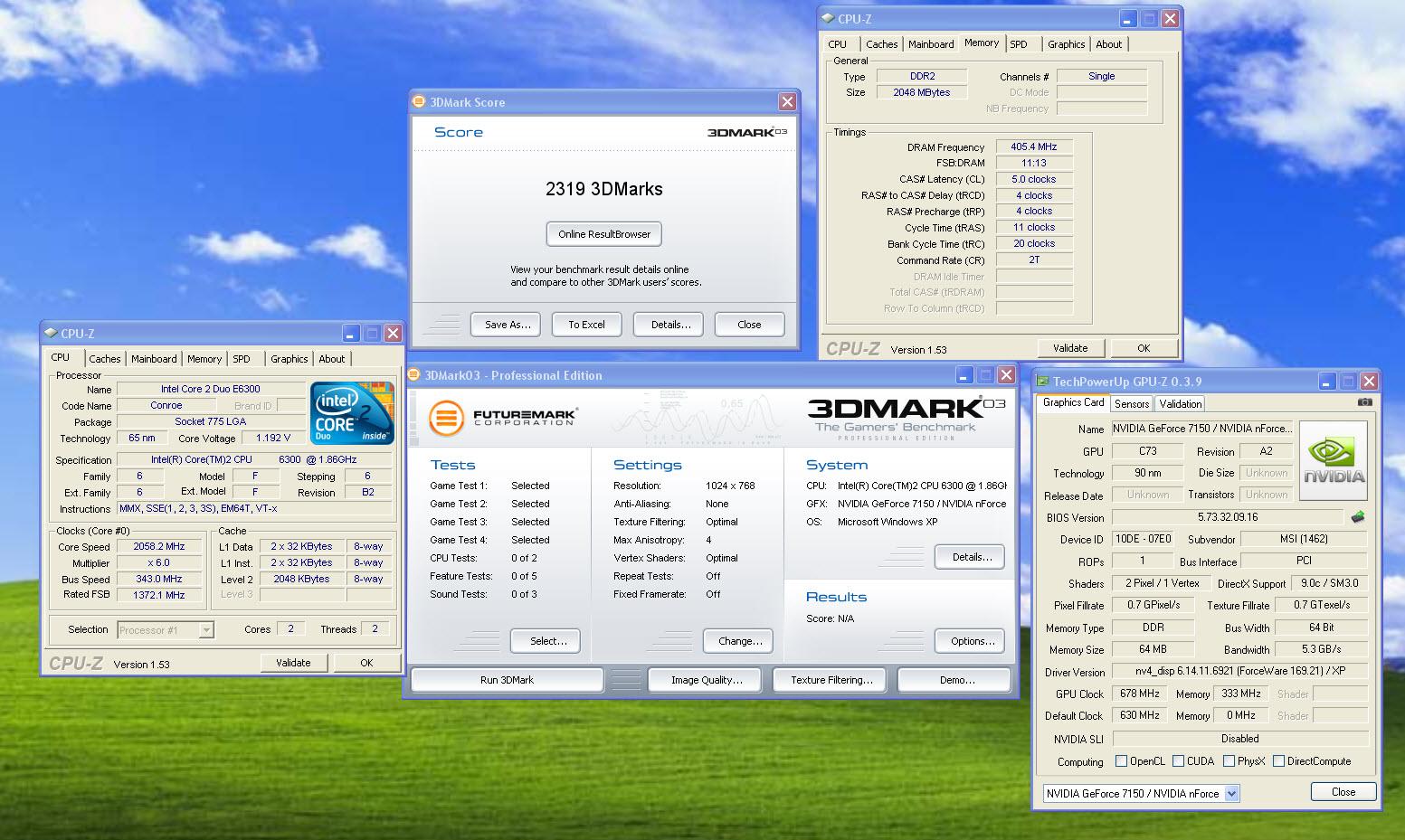Click Change settings button
Viewport: 1405px width, 840px height.
pos(738,641)
